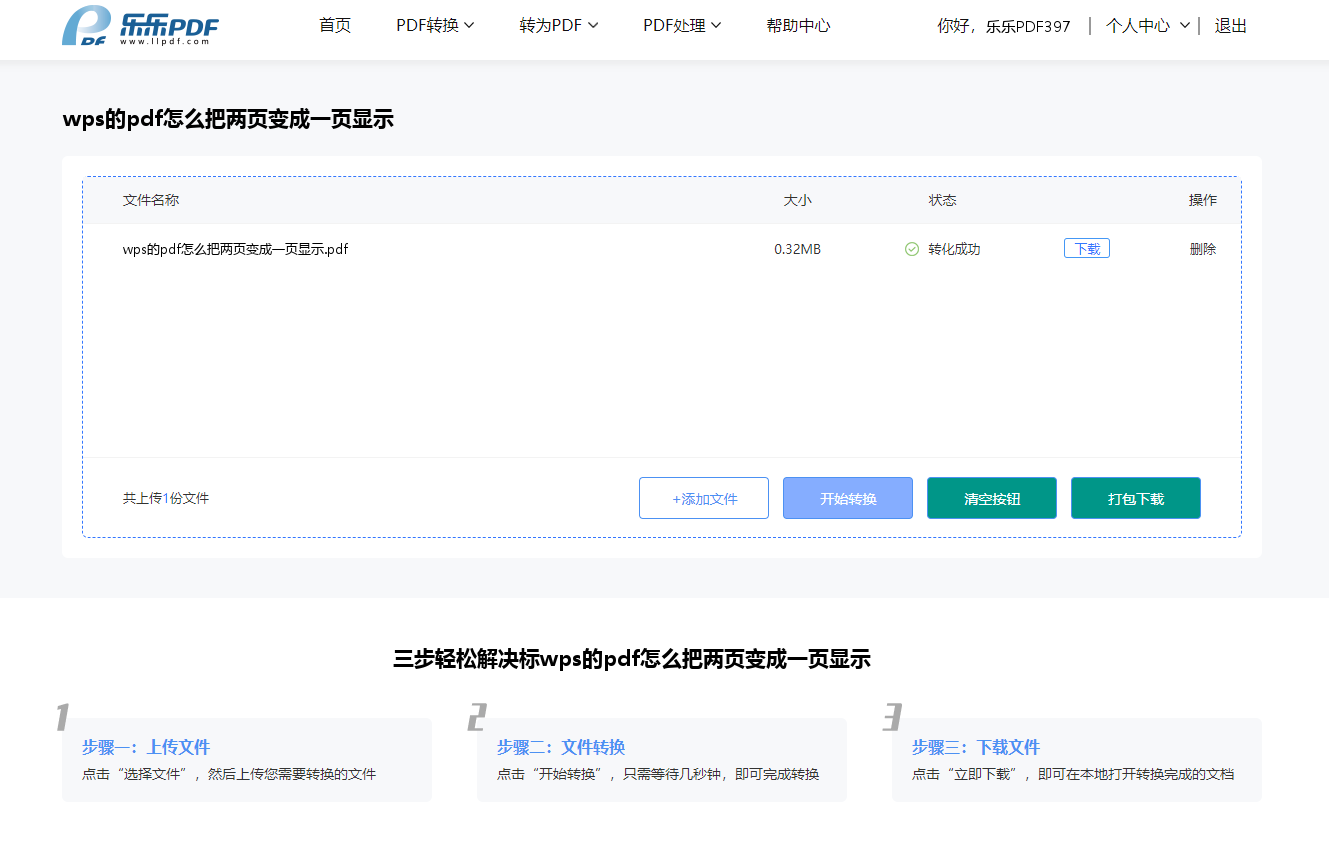Click the 步骤二：文件转换 card heading
The height and width of the screenshot is (845, 1329).
(x=561, y=747)
